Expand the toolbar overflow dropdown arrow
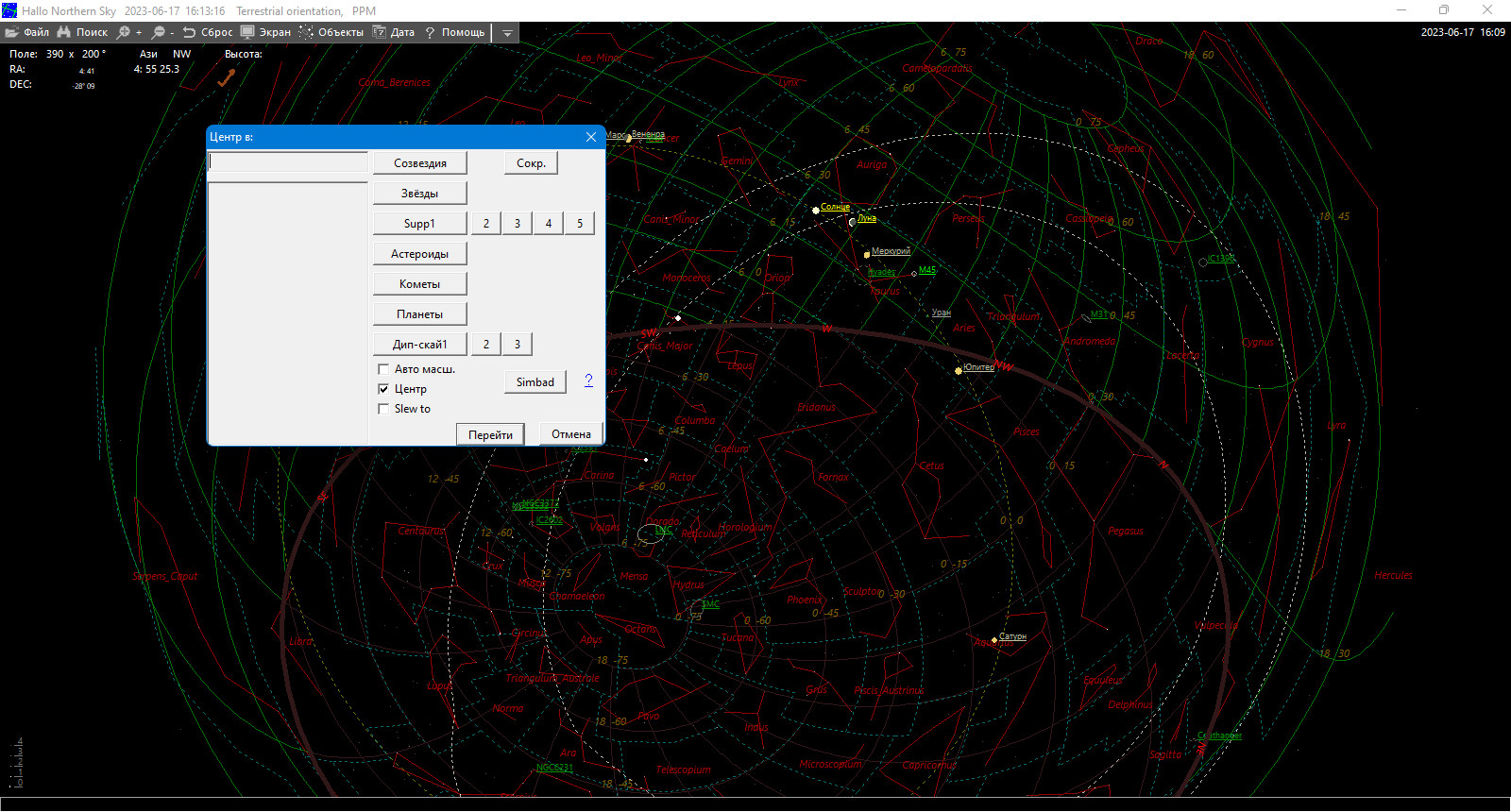1511x812 pixels. (x=507, y=33)
